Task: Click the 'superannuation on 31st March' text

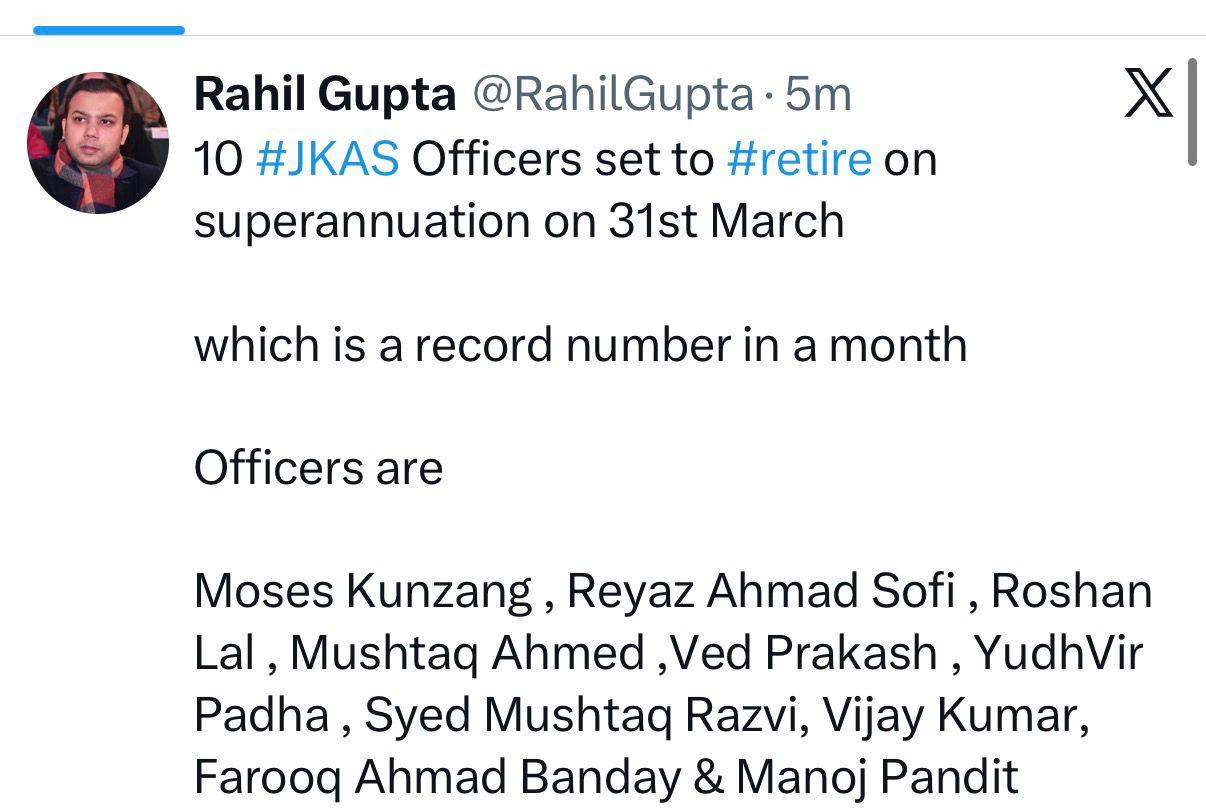Action: (519, 222)
